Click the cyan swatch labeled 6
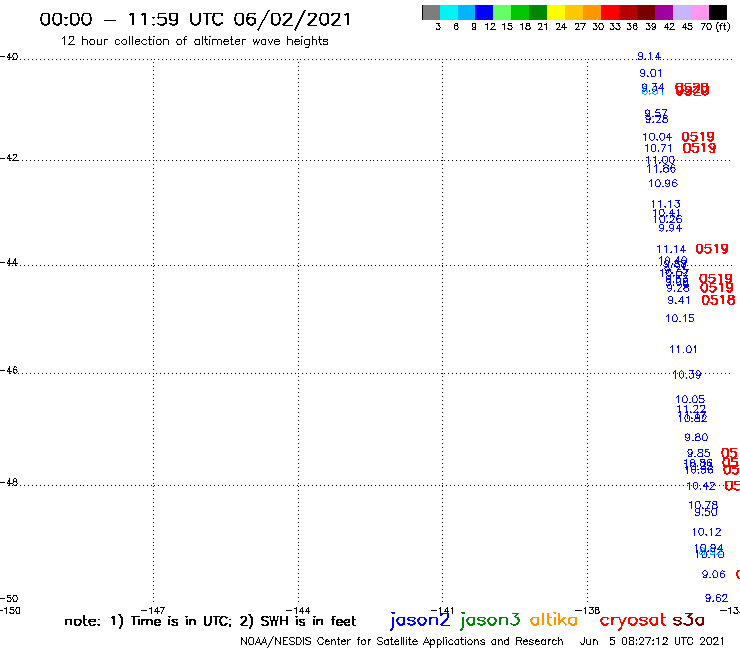The height and width of the screenshot is (650, 740). (x=449, y=12)
